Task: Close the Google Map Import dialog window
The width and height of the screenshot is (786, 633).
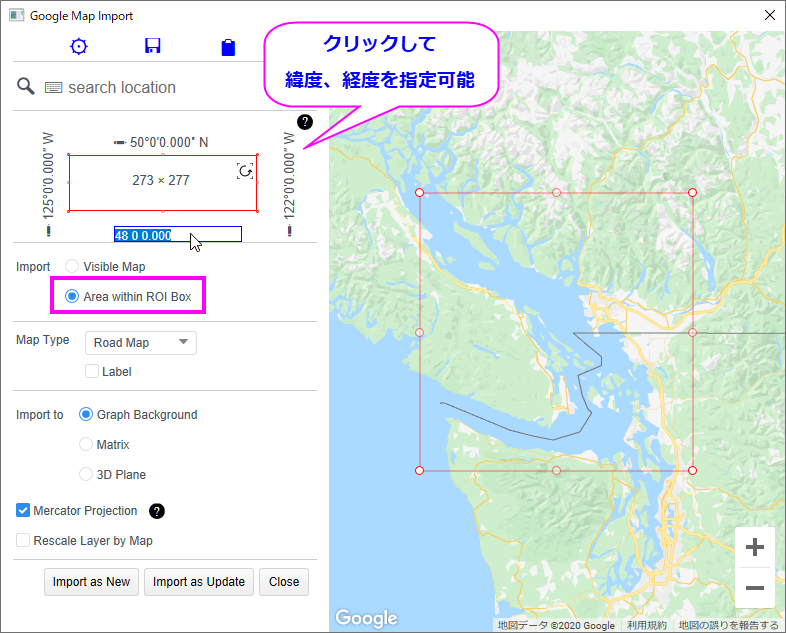Action: [x=770, y=15]
